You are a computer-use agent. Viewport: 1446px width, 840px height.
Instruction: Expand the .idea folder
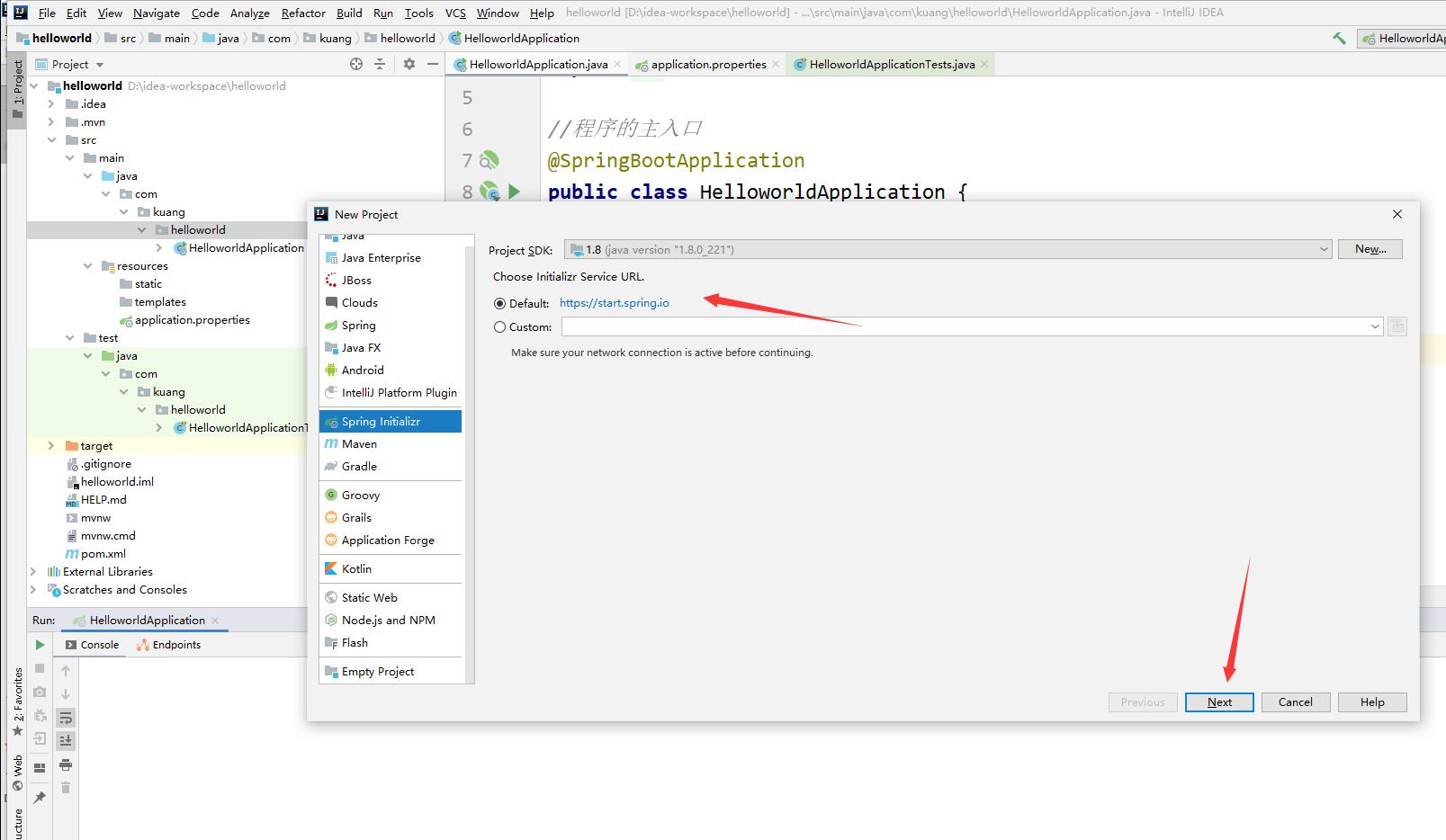click(x=51, y=104)
